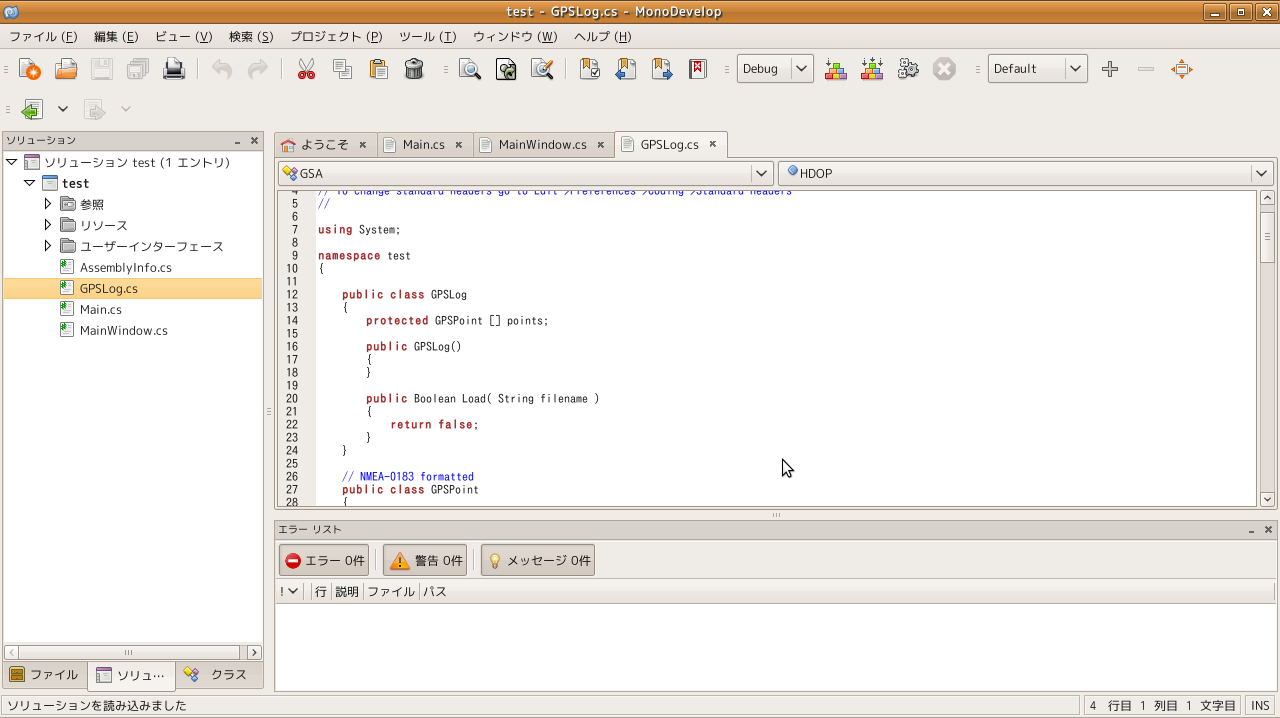1280x718 pixels.
Task: Click the application icon in title bar
Action: tap(10, 12)
